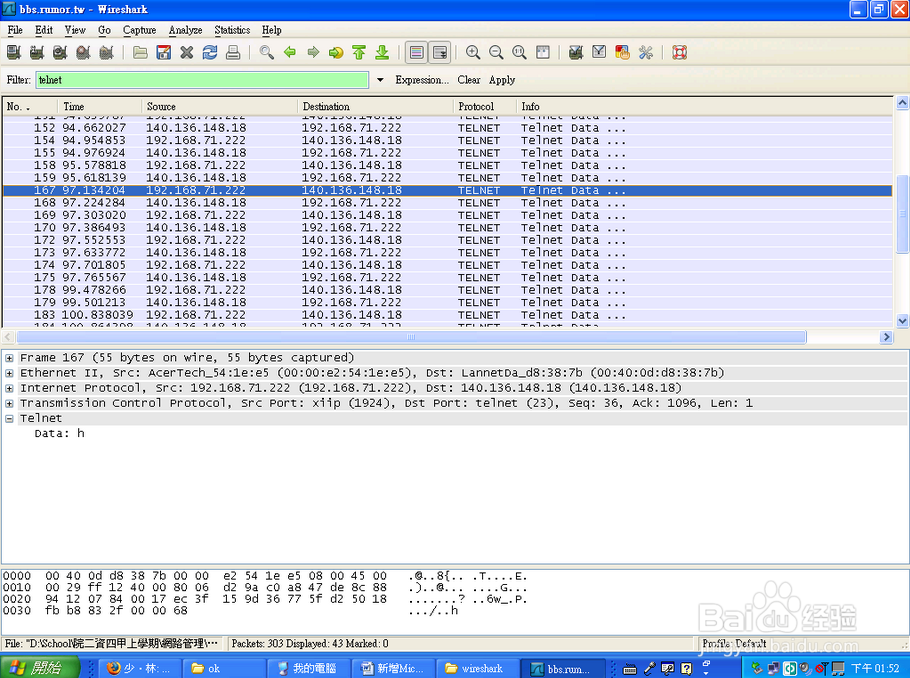Image resolution: width=910 pixels, height=678 pixels.
Task: Open help lifebuoy icon
Action: [680, 53]
